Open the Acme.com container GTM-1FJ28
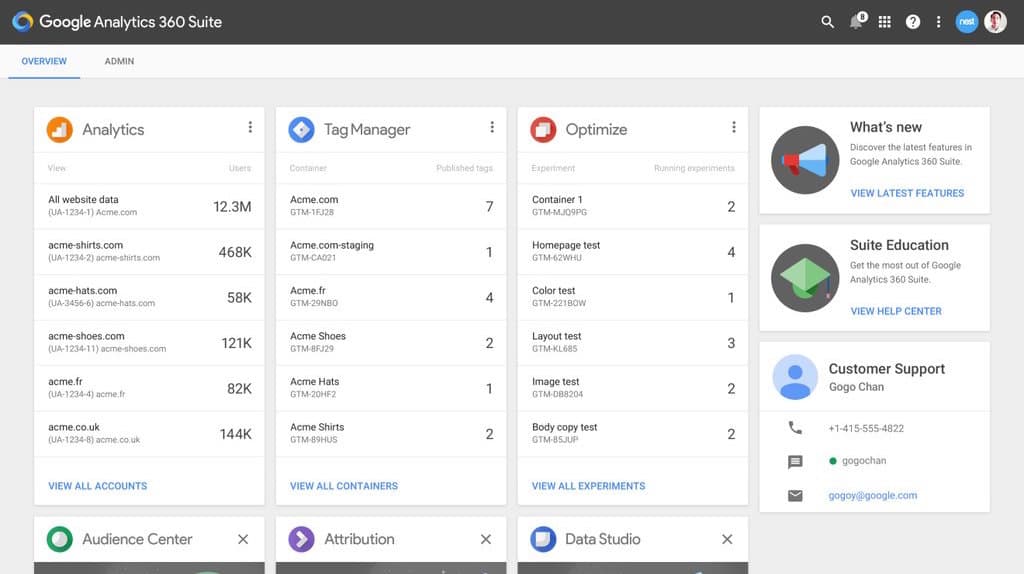 pos(391,206)
